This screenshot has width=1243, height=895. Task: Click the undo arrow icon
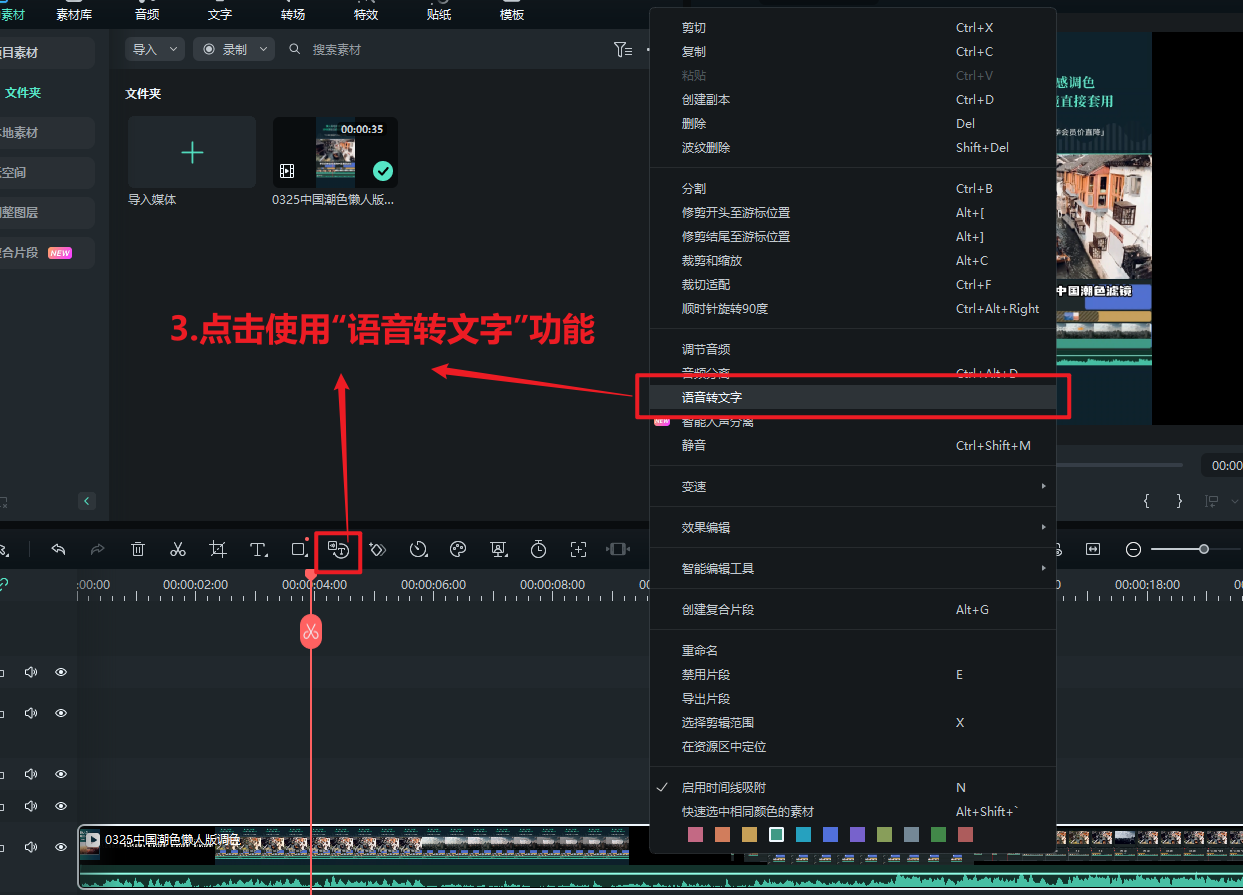click(x=58, y=549)
